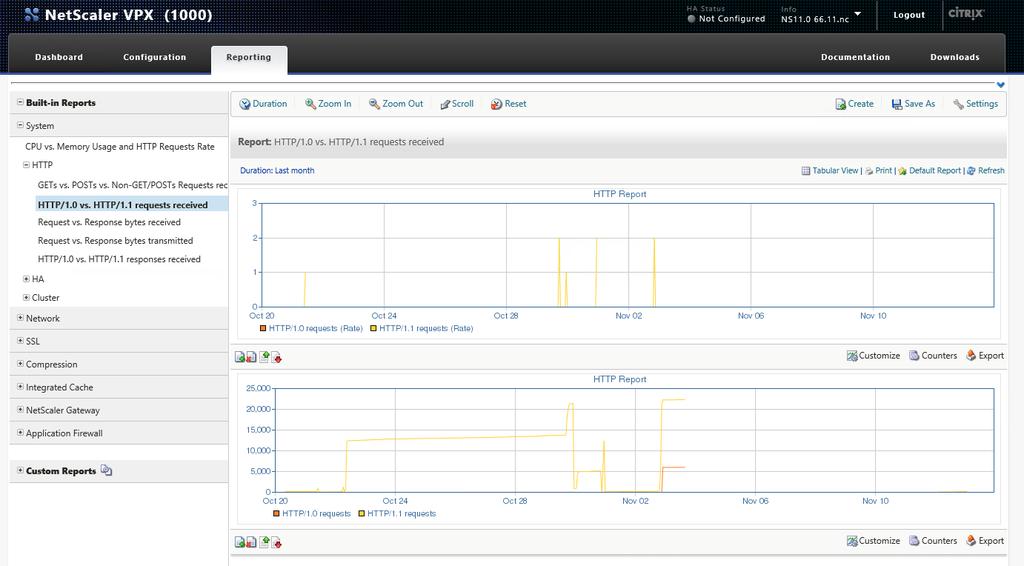This screenshot has width=1024, height=566.
Task: Click Duration: Last month link
Action: pyautogui.click(x=277, y=170)
